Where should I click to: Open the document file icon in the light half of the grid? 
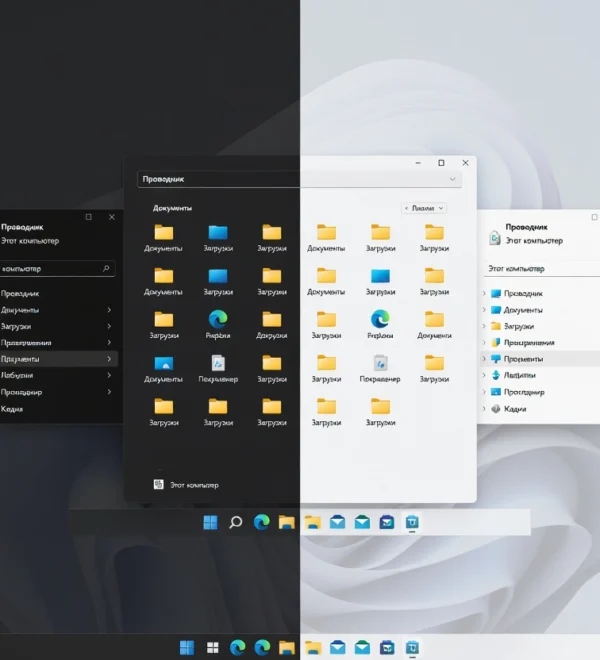click(x=380, y=363)
